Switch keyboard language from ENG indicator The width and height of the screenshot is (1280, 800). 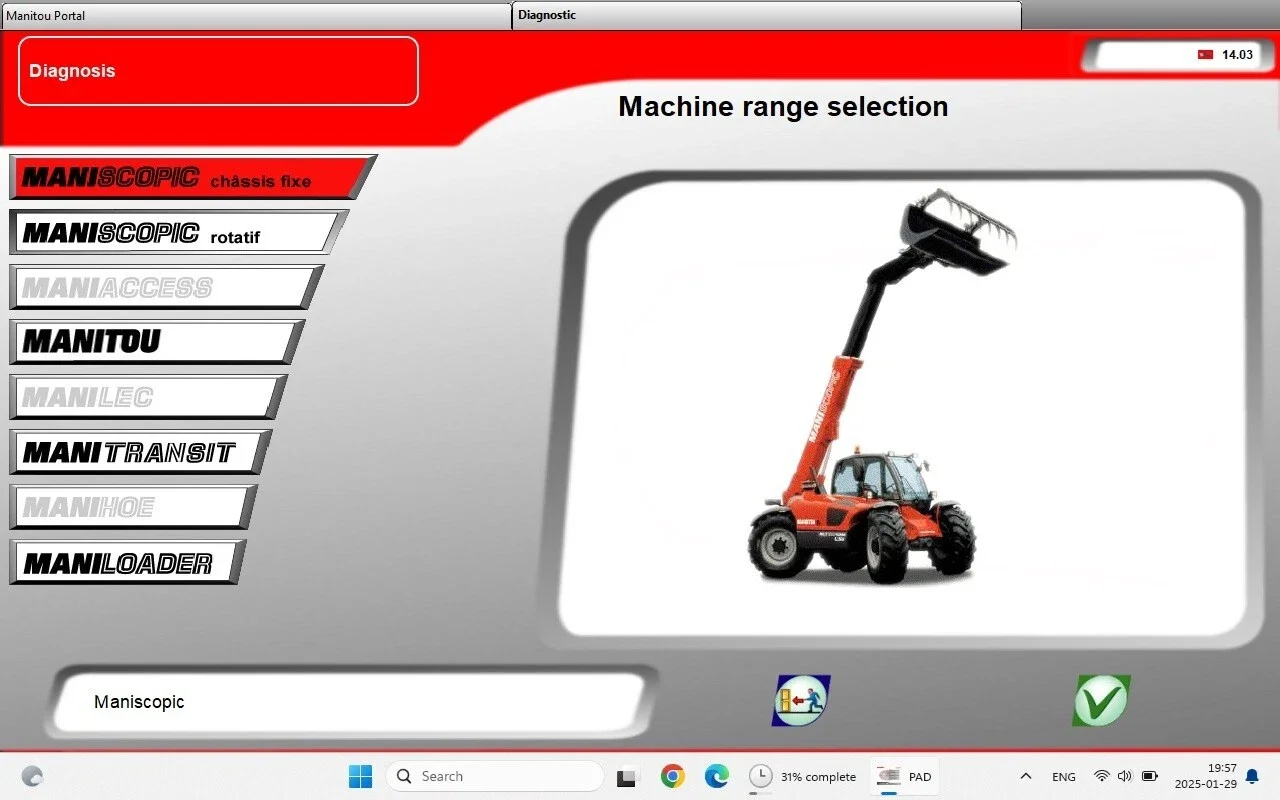pos(1063,776)
